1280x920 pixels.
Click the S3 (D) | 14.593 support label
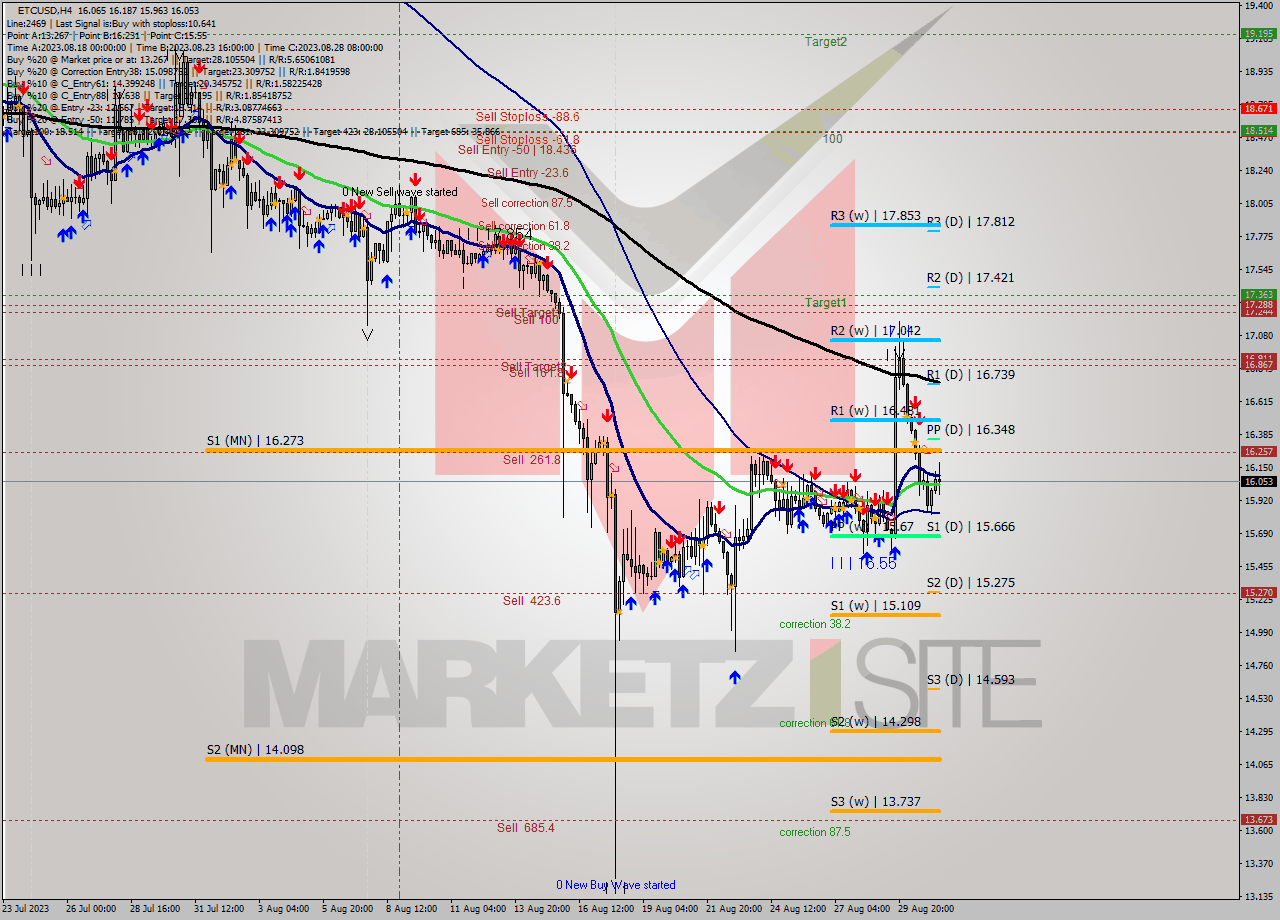coord(970,680)
